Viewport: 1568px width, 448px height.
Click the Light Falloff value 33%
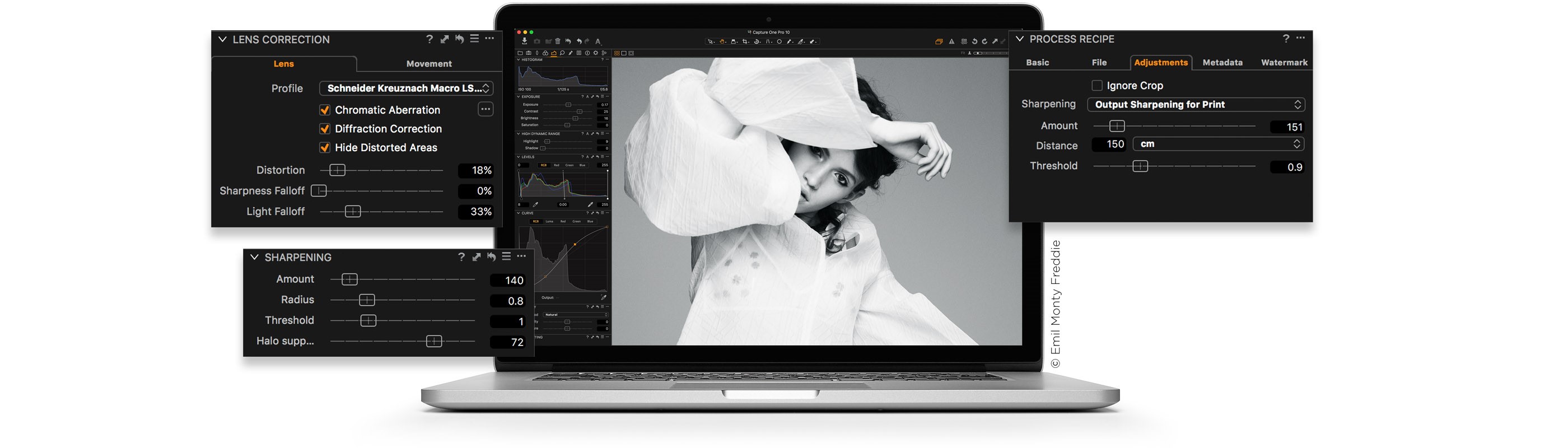pos(475,212)
